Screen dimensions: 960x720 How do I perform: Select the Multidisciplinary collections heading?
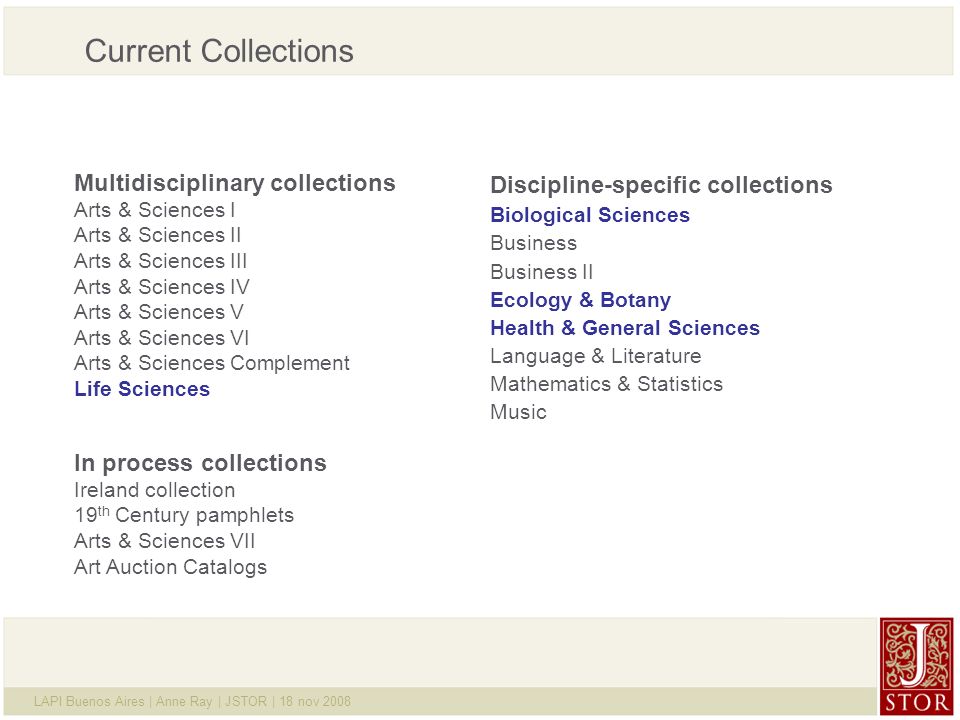(234, 182)
